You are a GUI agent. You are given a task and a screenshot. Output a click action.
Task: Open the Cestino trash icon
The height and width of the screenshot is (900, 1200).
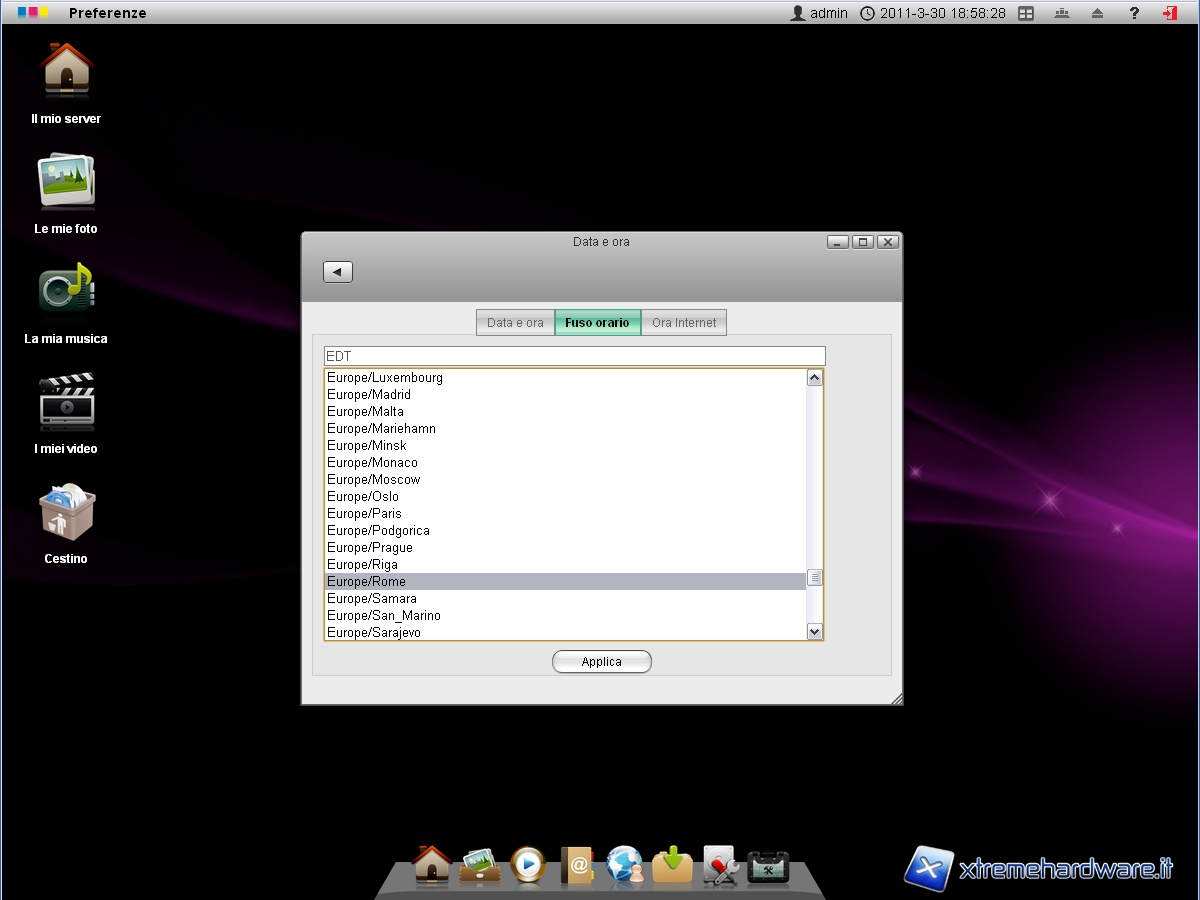pyautogui.click(x=66, y=511)
